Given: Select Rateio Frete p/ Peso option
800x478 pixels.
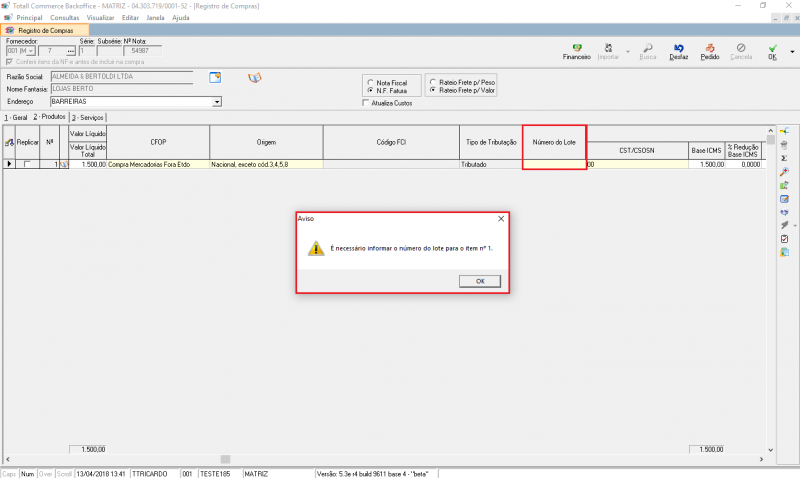Looking at the screenshot, I should (x=432, y=82).
